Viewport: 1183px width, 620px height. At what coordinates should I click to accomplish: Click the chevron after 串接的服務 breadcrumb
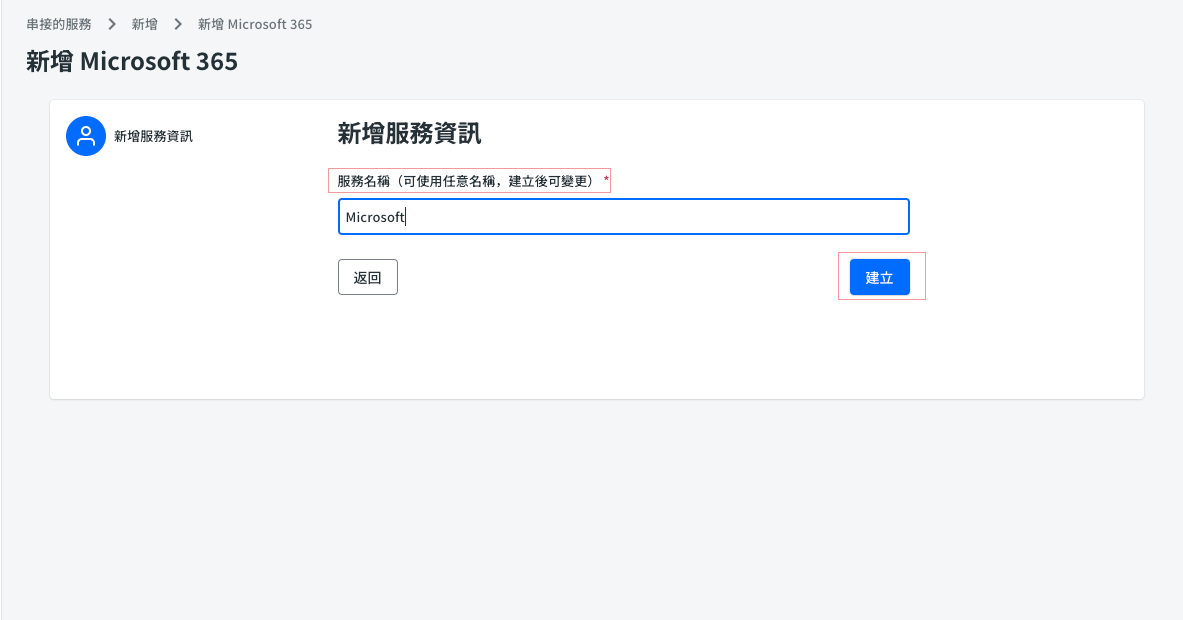(x=112, y=24)
